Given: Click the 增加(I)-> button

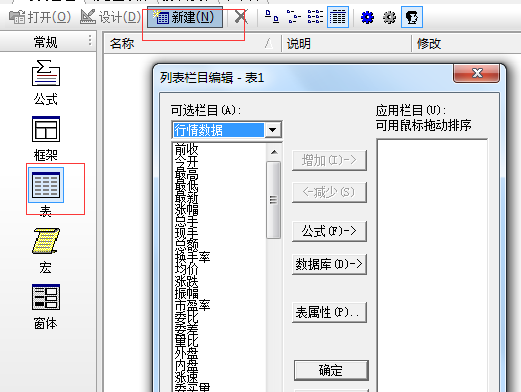Looking at the screenshot, I should (x=329, y=160).
